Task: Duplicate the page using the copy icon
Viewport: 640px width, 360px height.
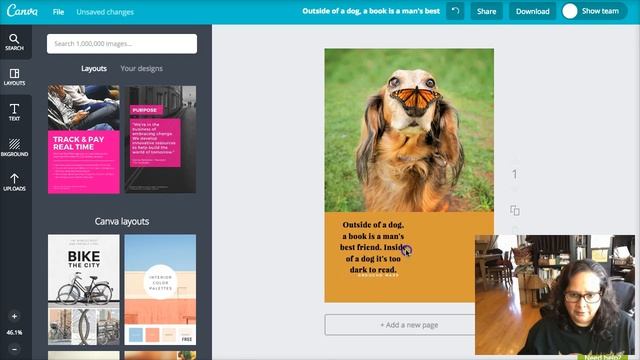Action: point(515,210)
